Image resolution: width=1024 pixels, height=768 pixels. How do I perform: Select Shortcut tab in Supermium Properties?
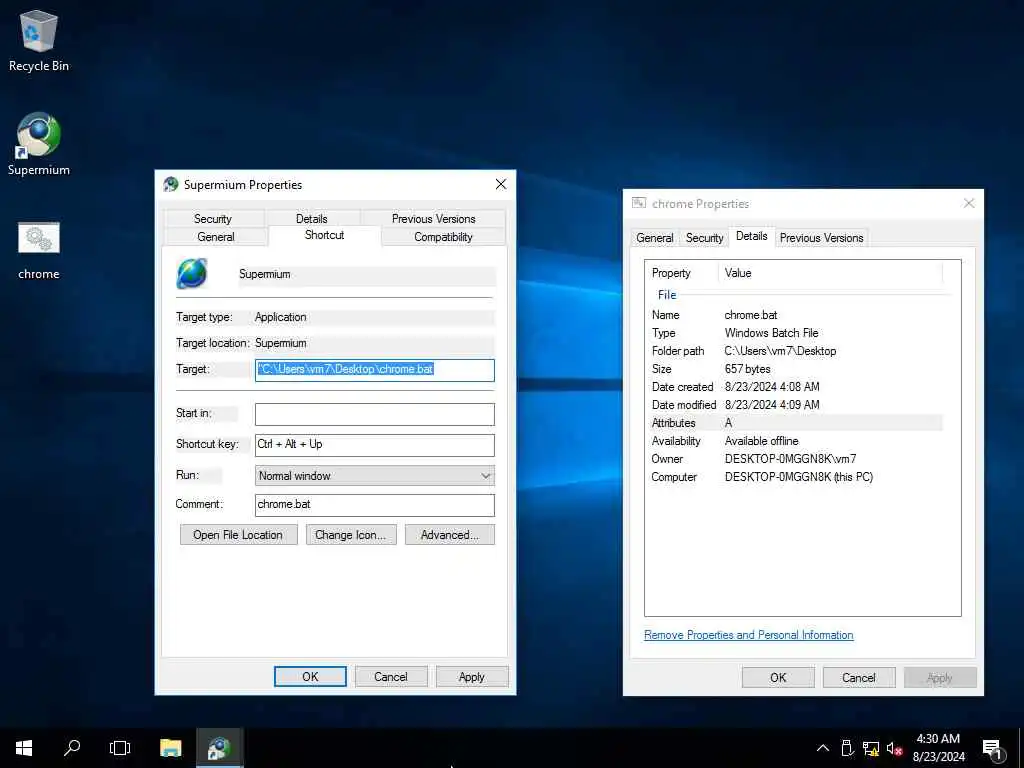coord(325,235)
